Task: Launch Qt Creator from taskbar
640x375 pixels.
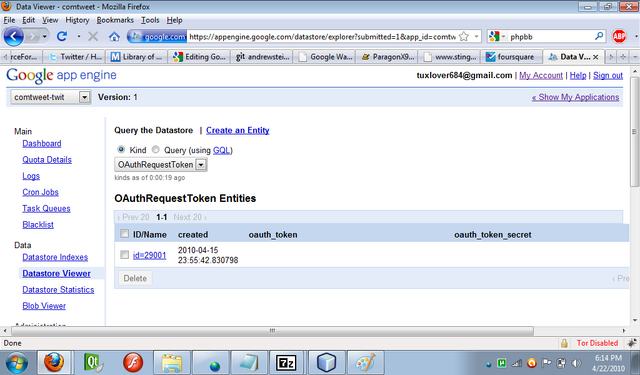Action: click(93, 362)
